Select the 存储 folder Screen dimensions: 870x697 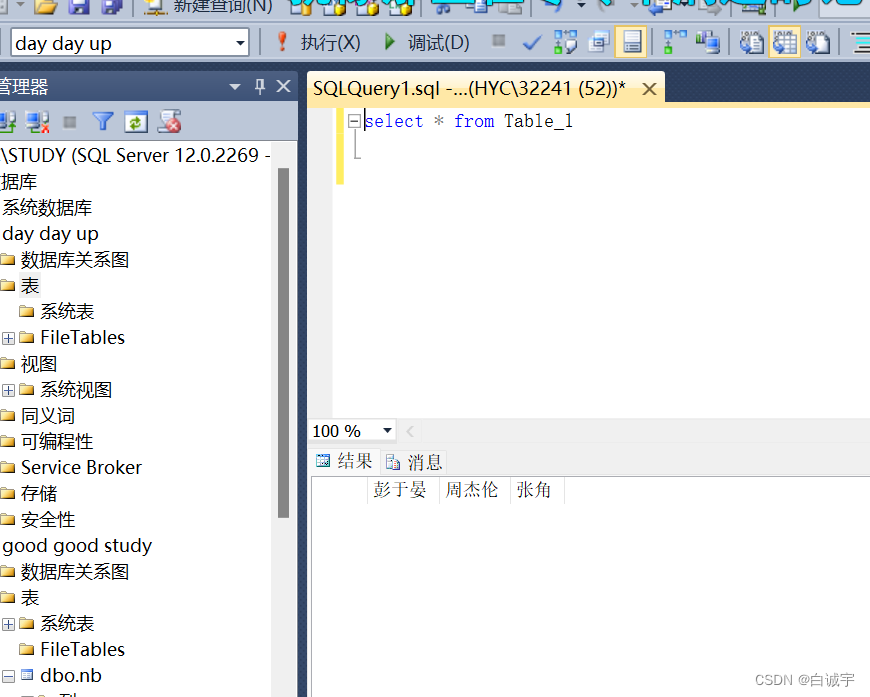[x=39, y=493]
